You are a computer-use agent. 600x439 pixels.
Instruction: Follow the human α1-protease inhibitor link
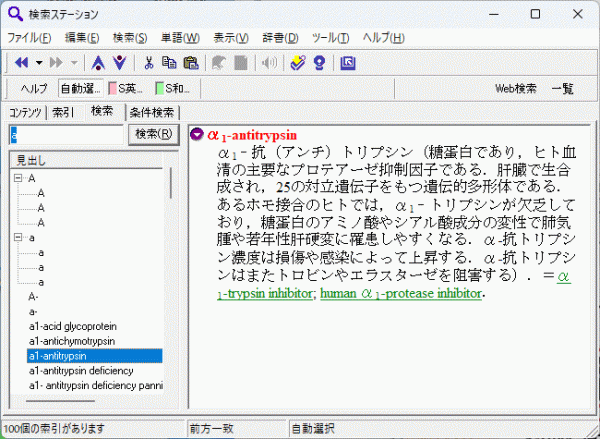(x=401, y=294)
